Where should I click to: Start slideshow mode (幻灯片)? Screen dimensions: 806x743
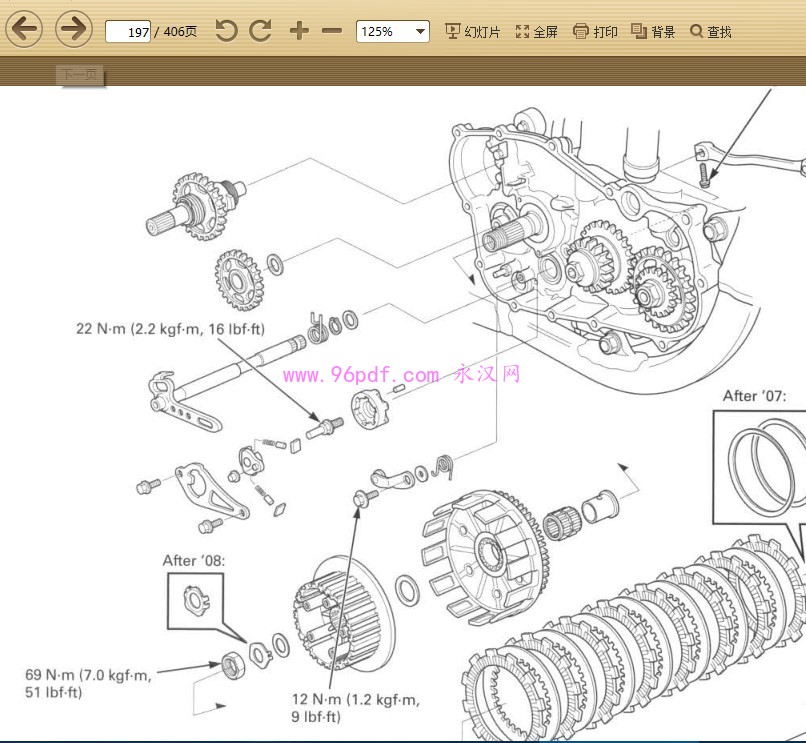472,32
